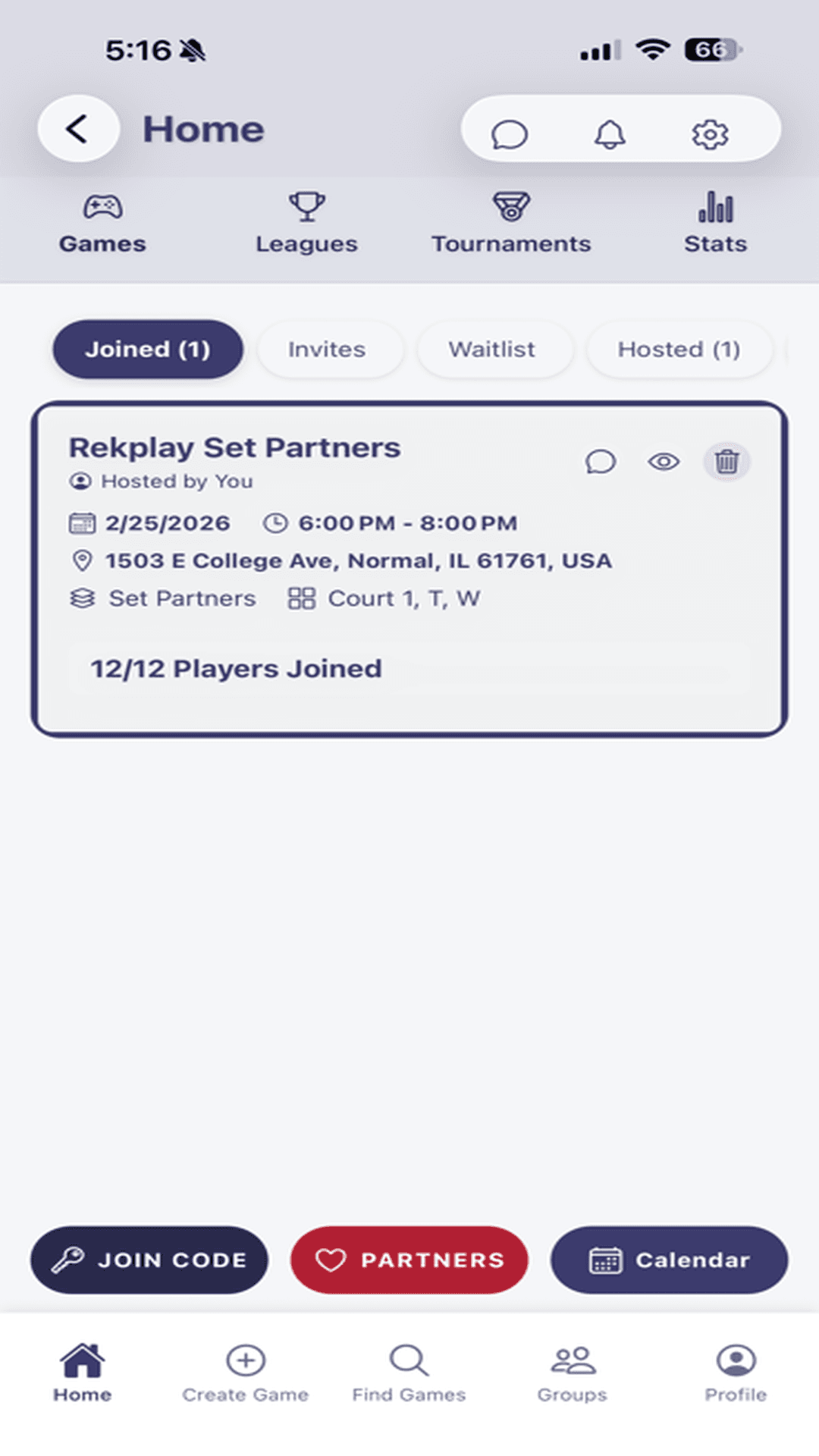The width and height of the screenshot is (819, 1456).
Task: Open Tournaments from the top bar
Action: [x=511, y=224]
